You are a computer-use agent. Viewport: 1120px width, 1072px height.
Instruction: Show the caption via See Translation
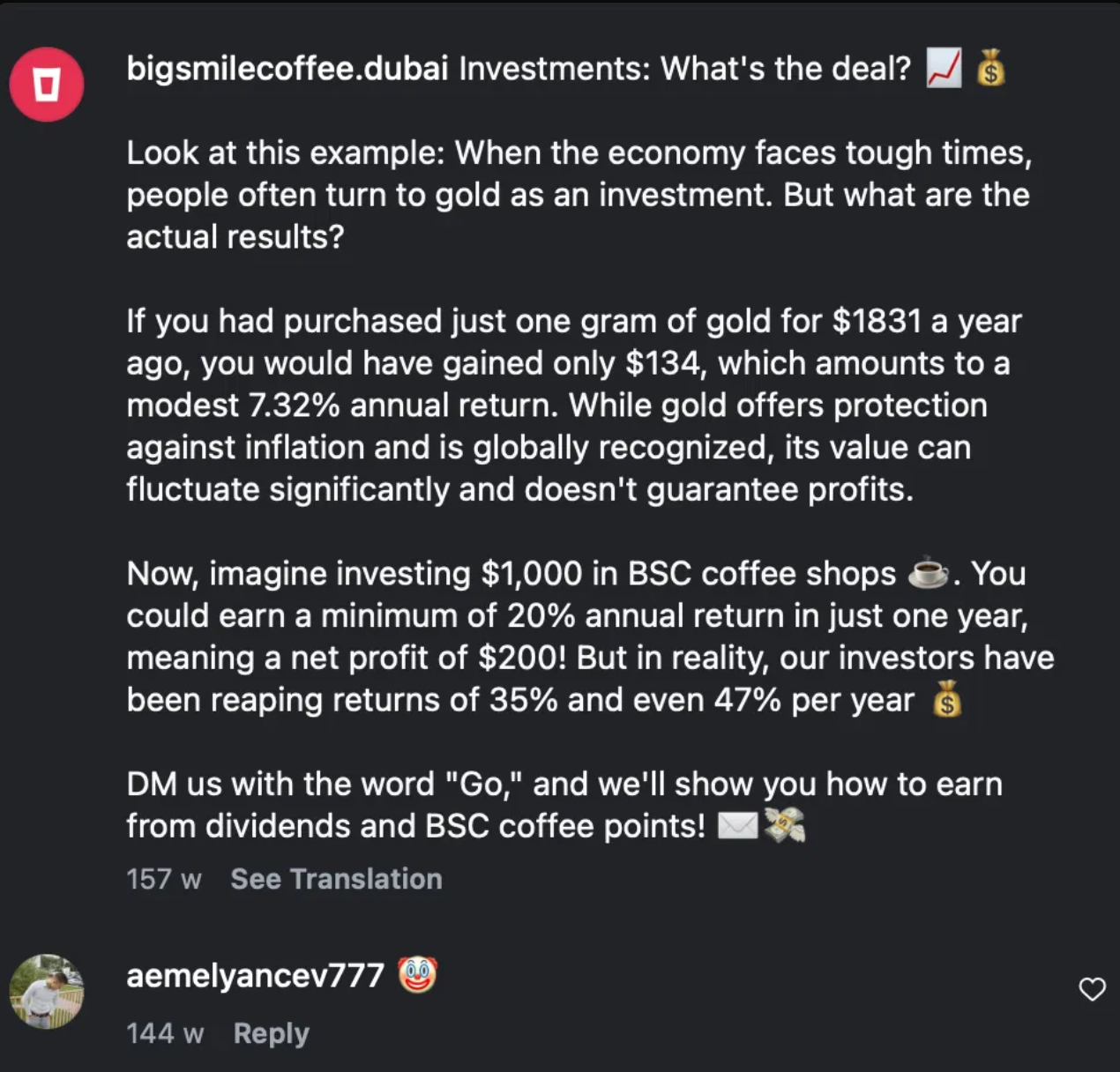coord(336,879)
